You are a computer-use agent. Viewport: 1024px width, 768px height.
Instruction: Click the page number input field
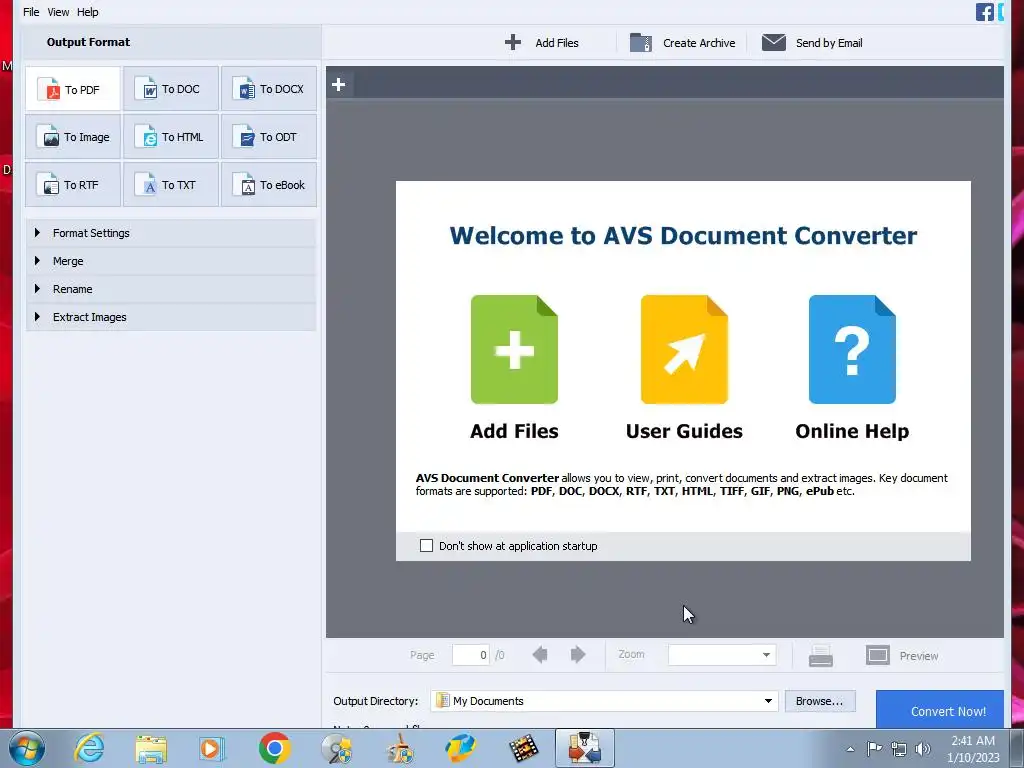coord(470,655)
